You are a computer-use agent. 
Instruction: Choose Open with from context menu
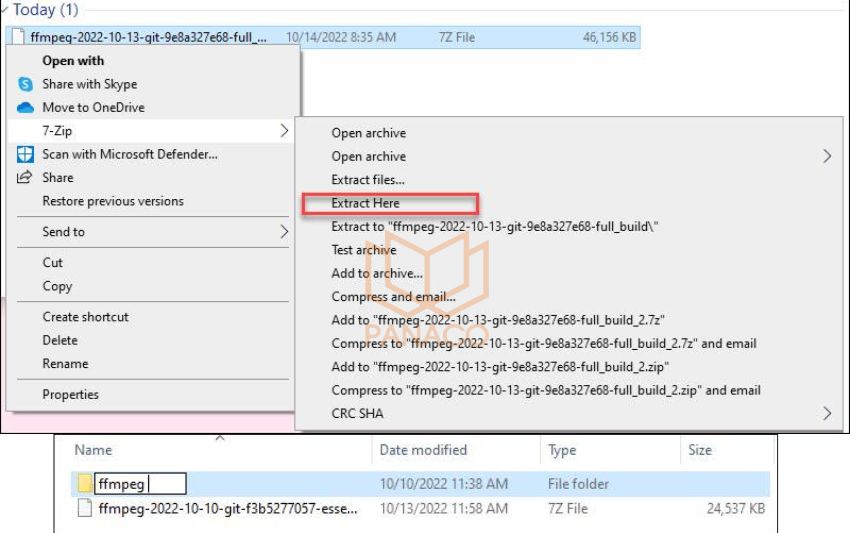click(73, 61)
